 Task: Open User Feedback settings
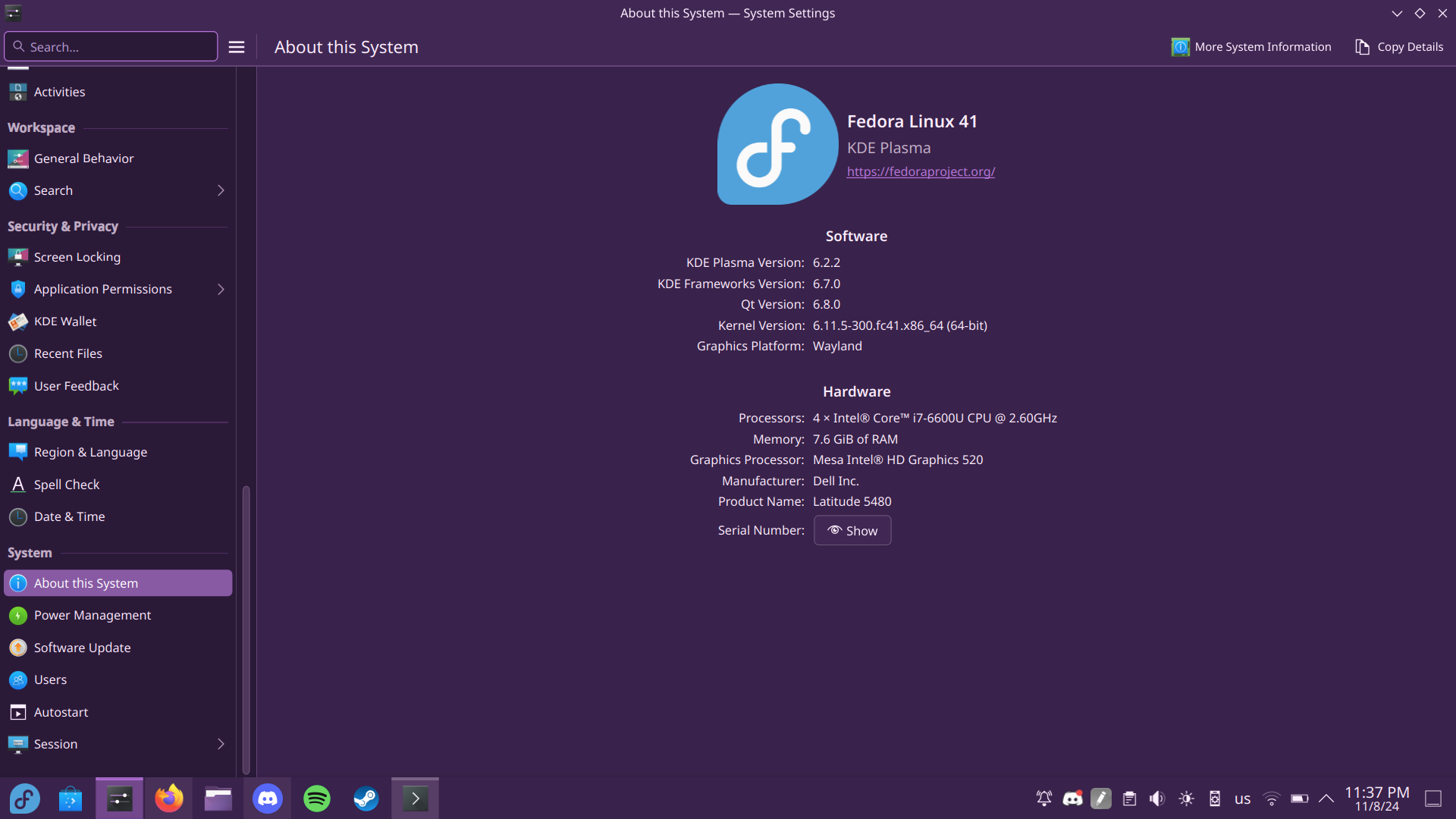[x=118, y=386]
